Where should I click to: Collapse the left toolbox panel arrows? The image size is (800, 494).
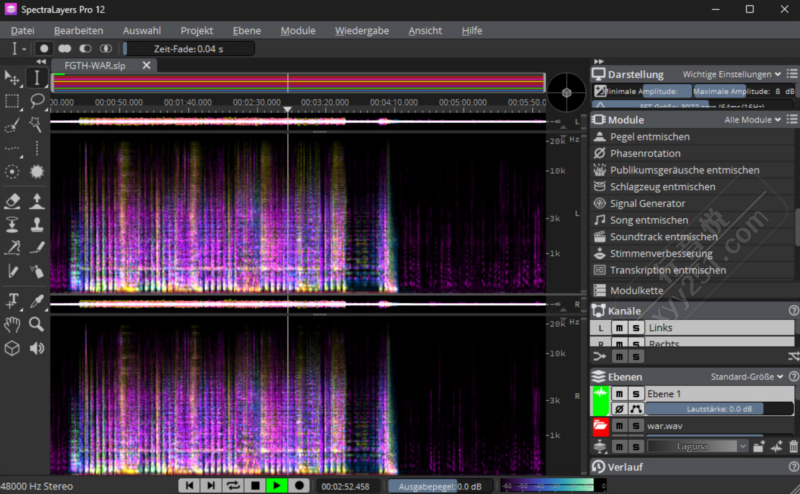(x=41, y=61)
